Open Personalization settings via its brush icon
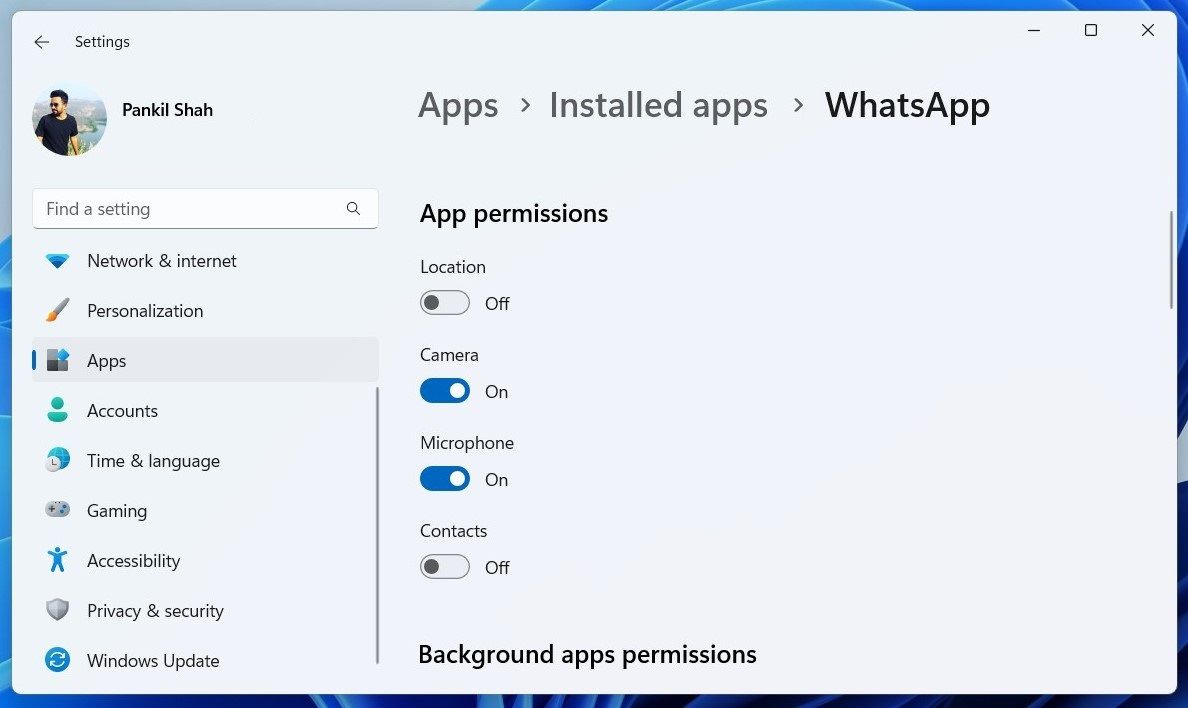Image resolution: width=1188 pixels, height=708 pixels. pyautogui.click(x=57, y=311)
